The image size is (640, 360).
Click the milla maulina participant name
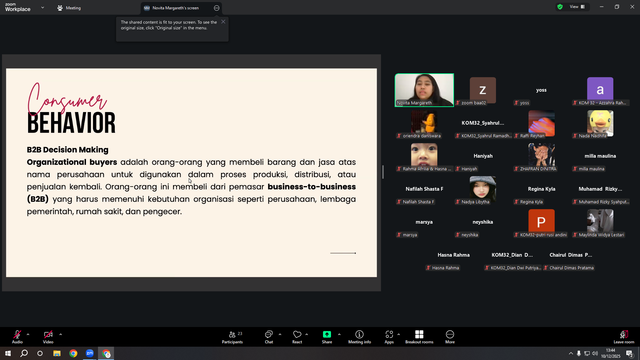(600, 156)
